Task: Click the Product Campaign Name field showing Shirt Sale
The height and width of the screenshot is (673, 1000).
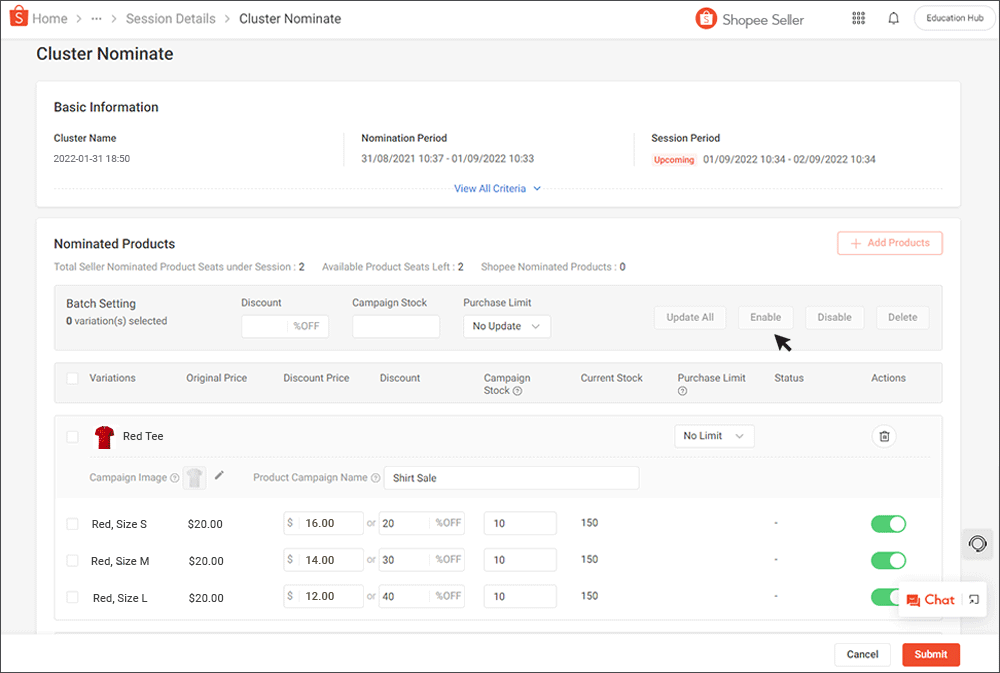Action: tap(511, 477)
